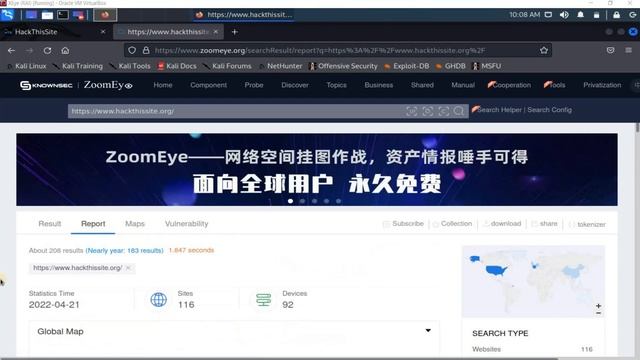Viewport: 640px width, 360px height.
Task: Go back to the previous page
Action: (x=11, y=50)
